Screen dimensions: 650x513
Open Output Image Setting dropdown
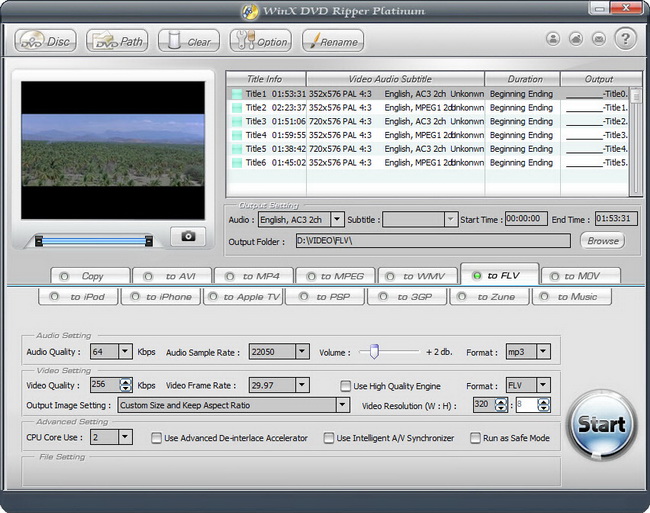(342, 405)
